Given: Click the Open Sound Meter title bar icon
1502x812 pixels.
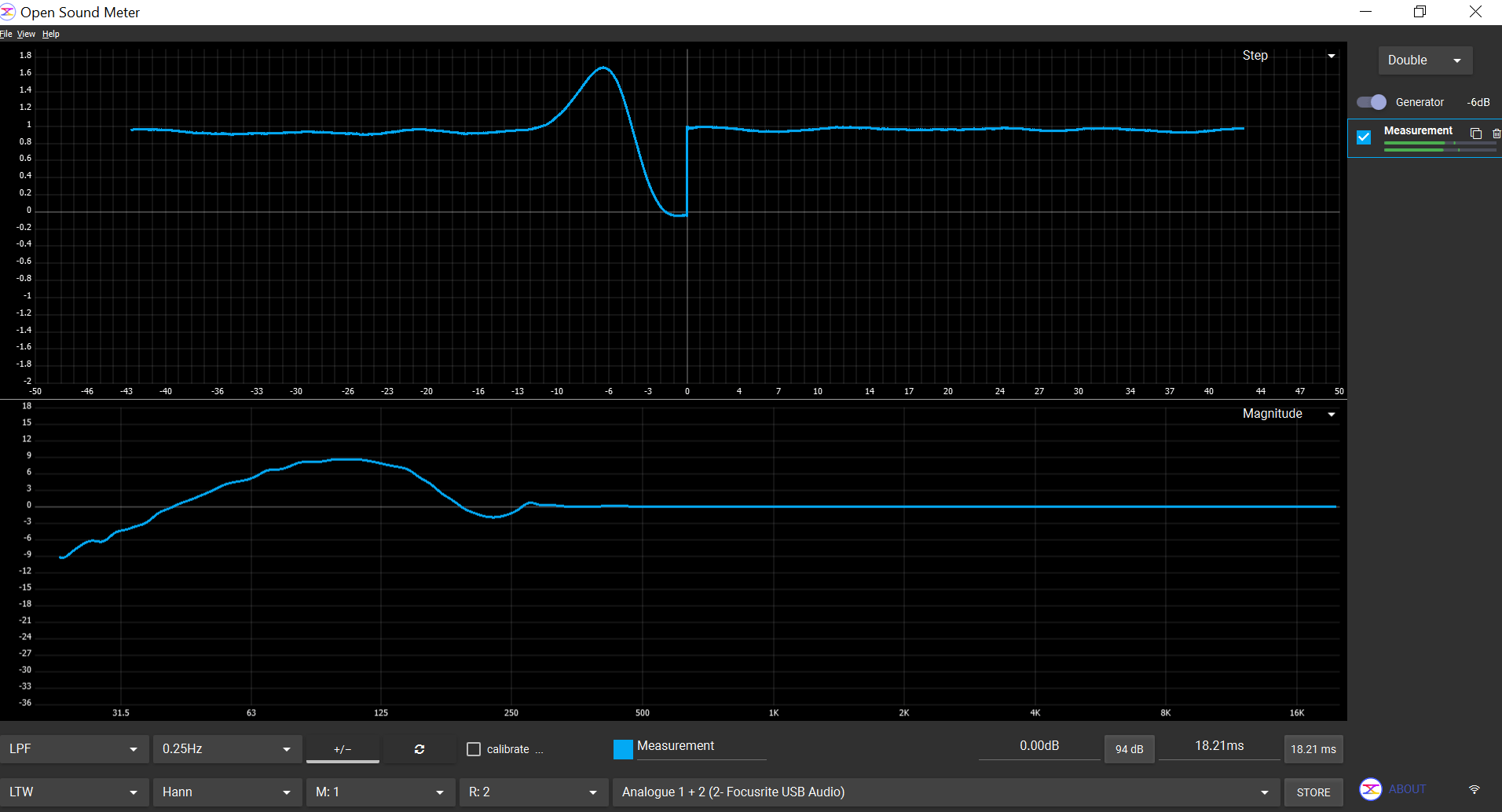Looking at the screenshot, I should (x=8, y=12).
